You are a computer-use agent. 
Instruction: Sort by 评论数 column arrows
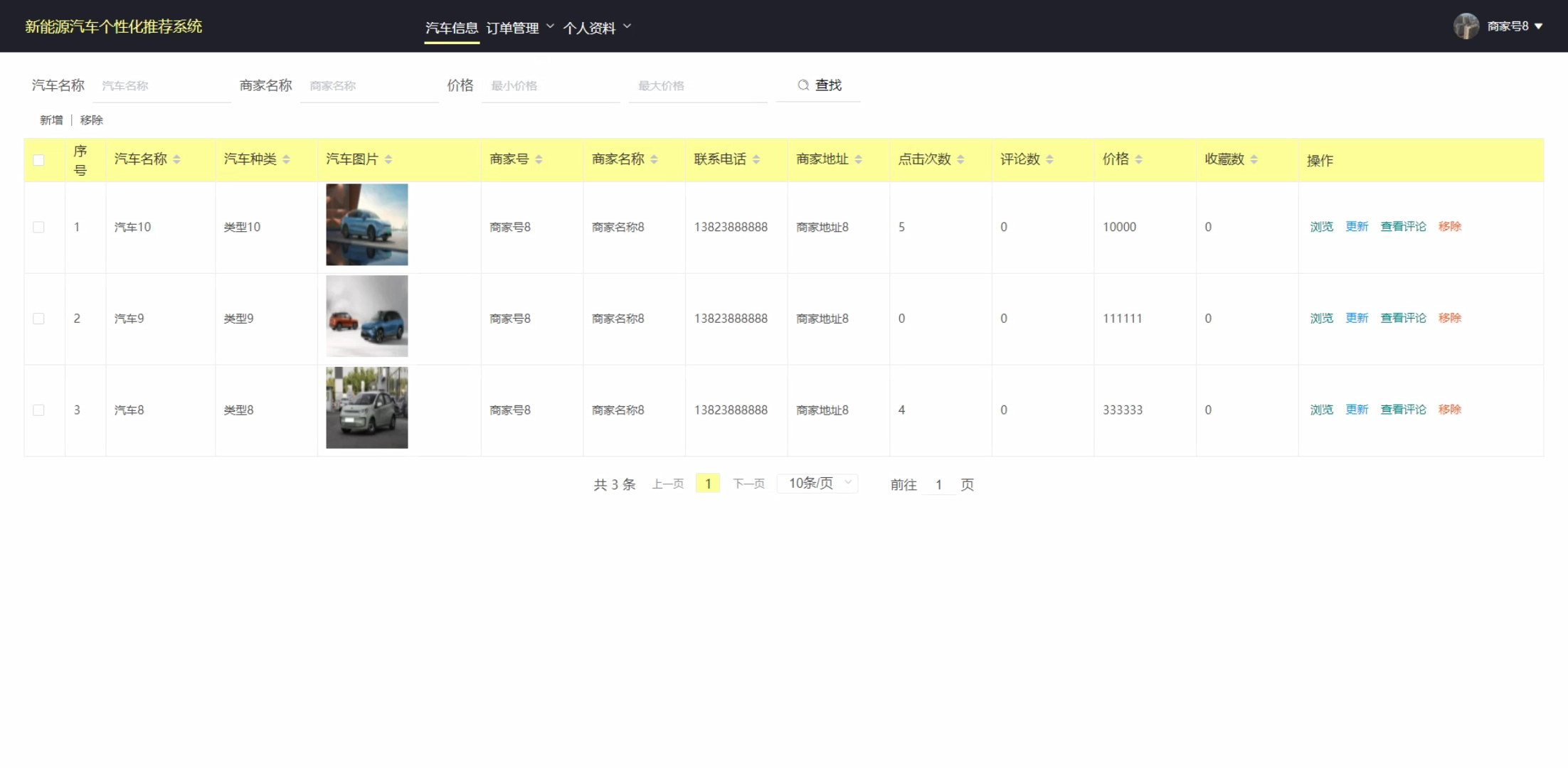1049,159
